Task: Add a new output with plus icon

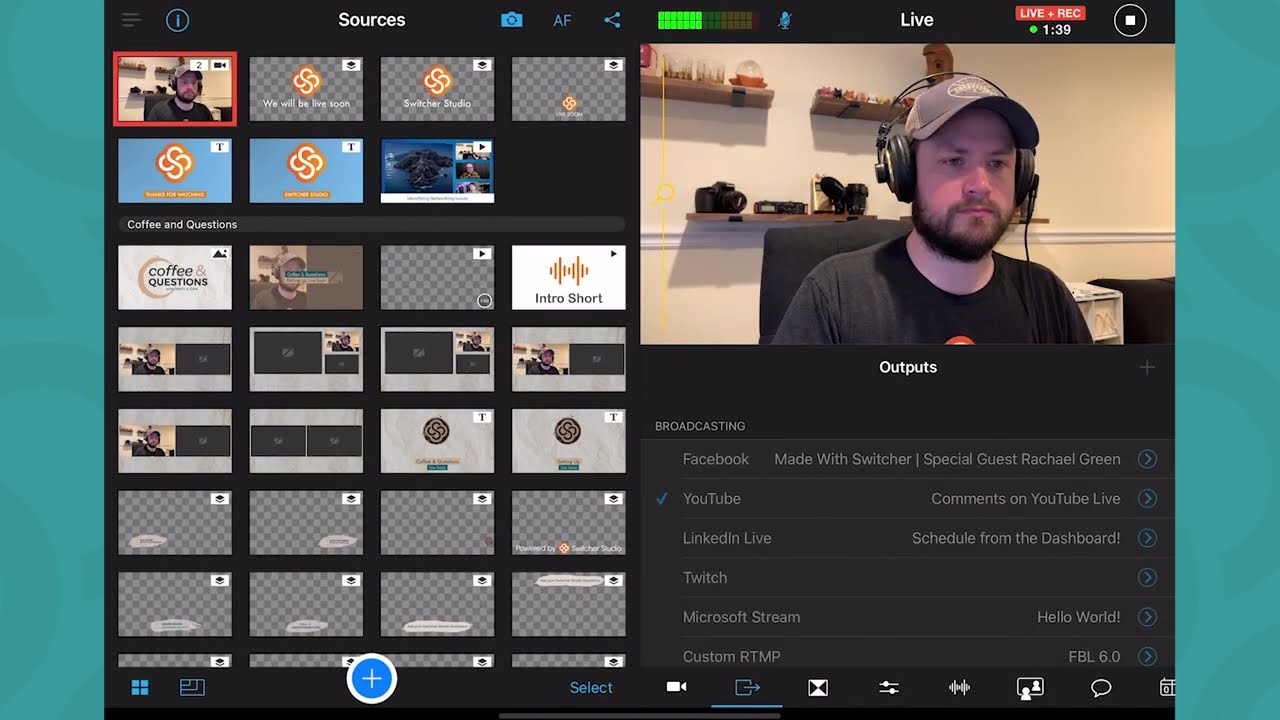Action: [1147, 368]
